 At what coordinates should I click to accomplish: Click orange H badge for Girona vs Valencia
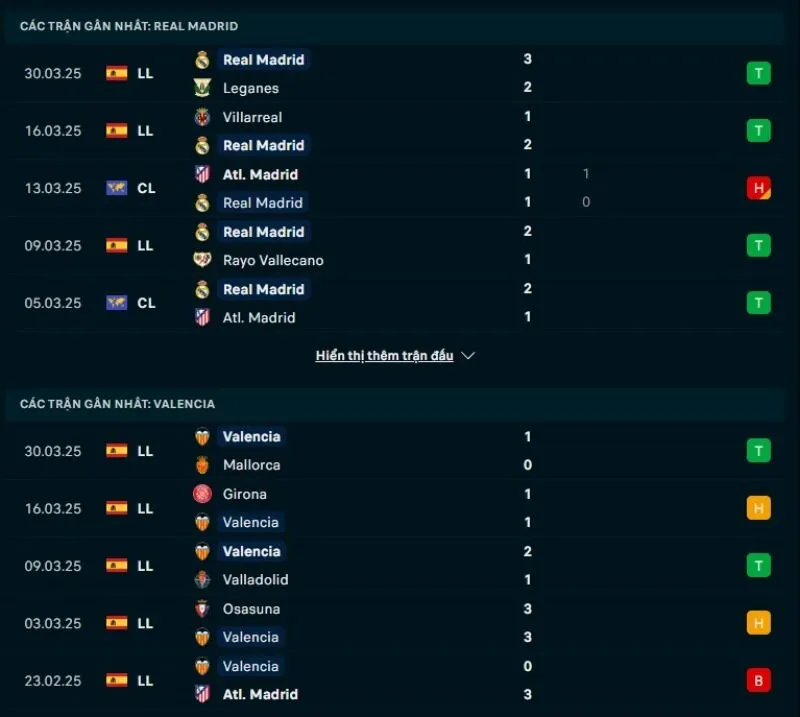[x=758, y=508]
